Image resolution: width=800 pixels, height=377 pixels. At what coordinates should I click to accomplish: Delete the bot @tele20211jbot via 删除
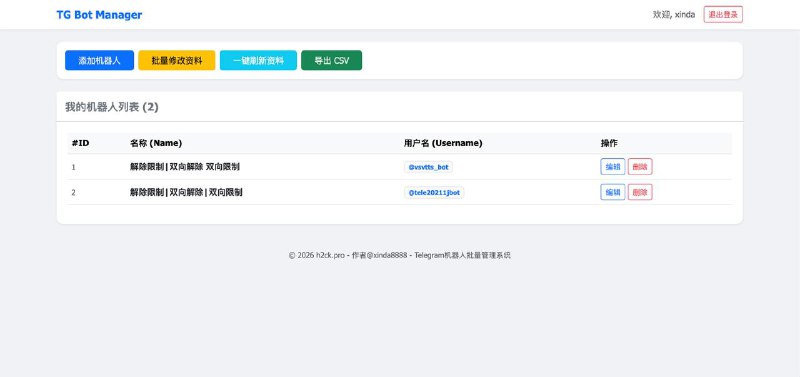coord(640,192)
